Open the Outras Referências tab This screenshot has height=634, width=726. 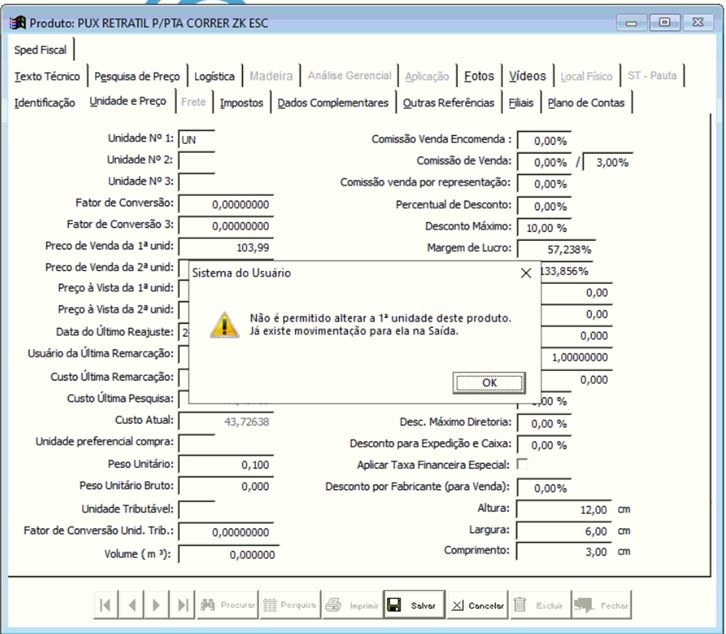click(x=448, y=103)
